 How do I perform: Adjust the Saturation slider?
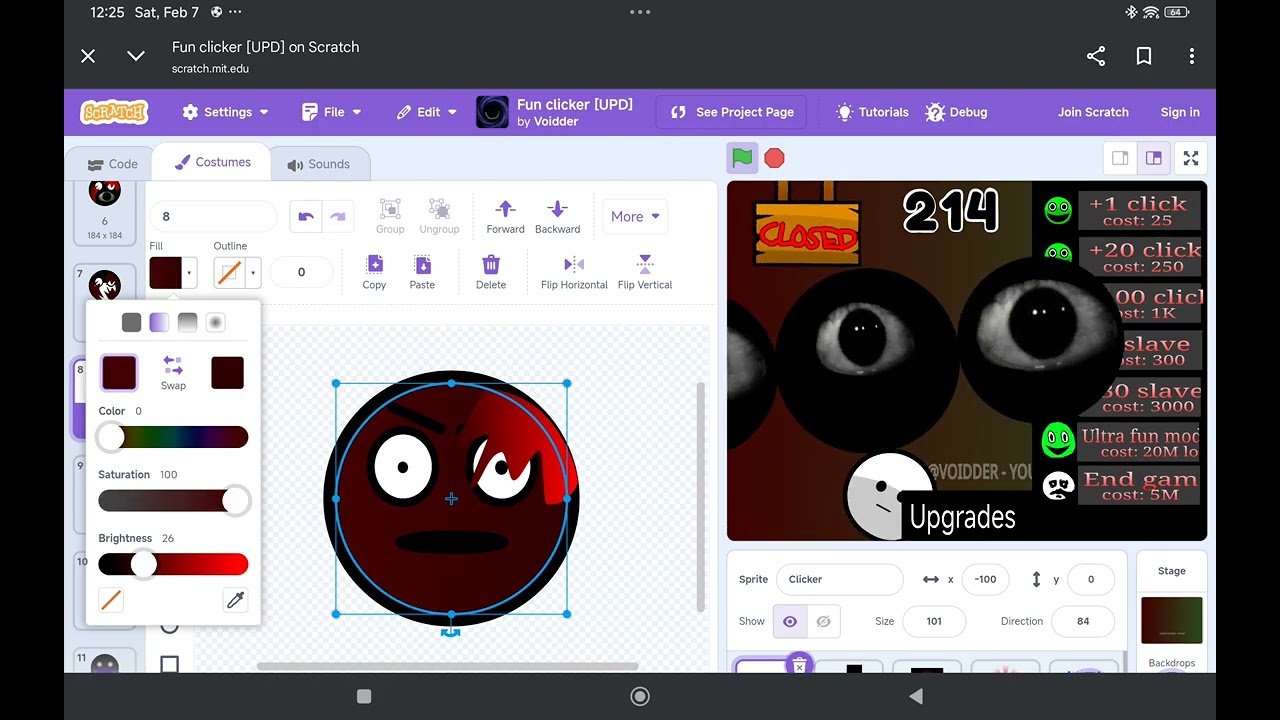173,501
